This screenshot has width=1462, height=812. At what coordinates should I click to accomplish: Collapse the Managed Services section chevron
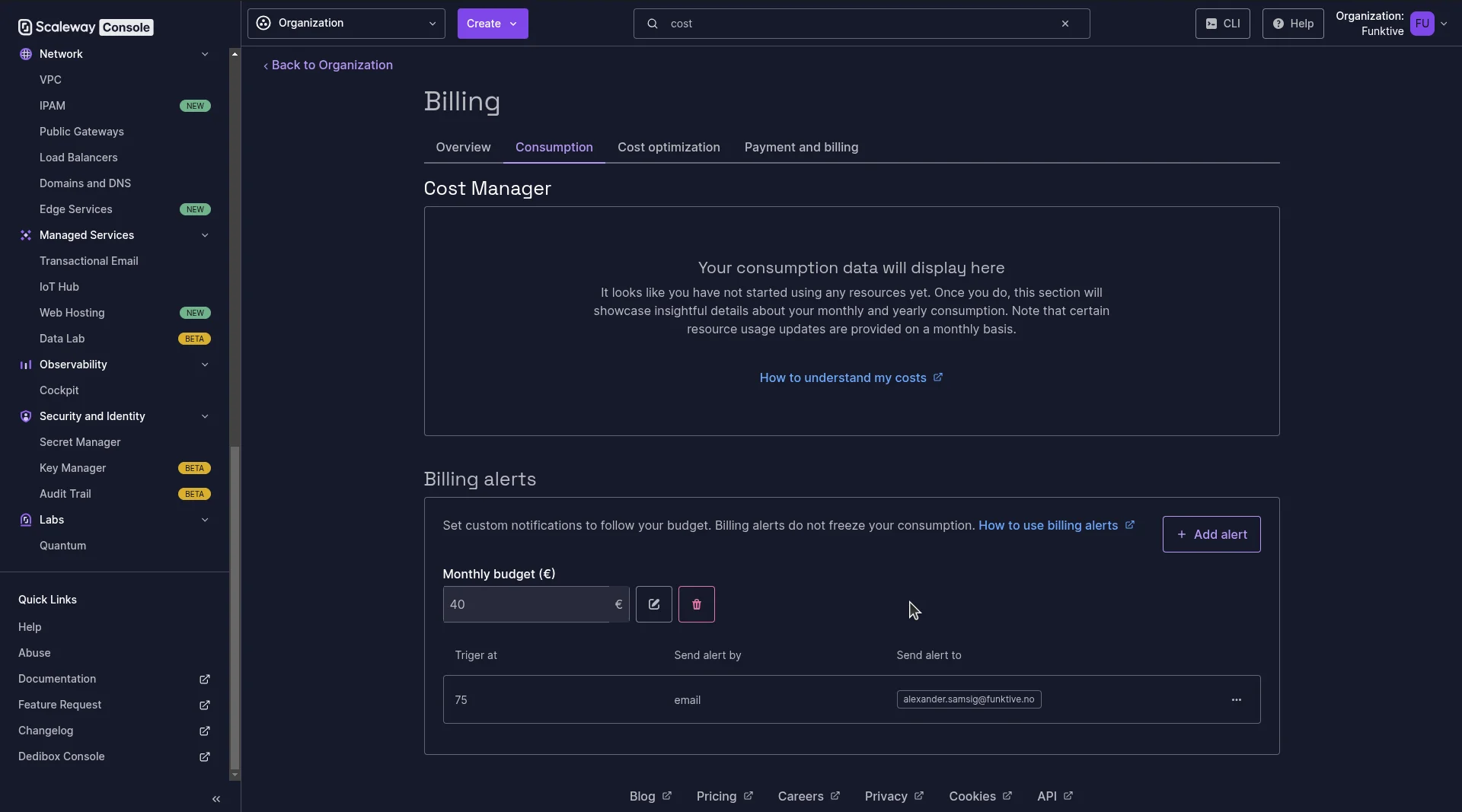(x=205, y=235)
